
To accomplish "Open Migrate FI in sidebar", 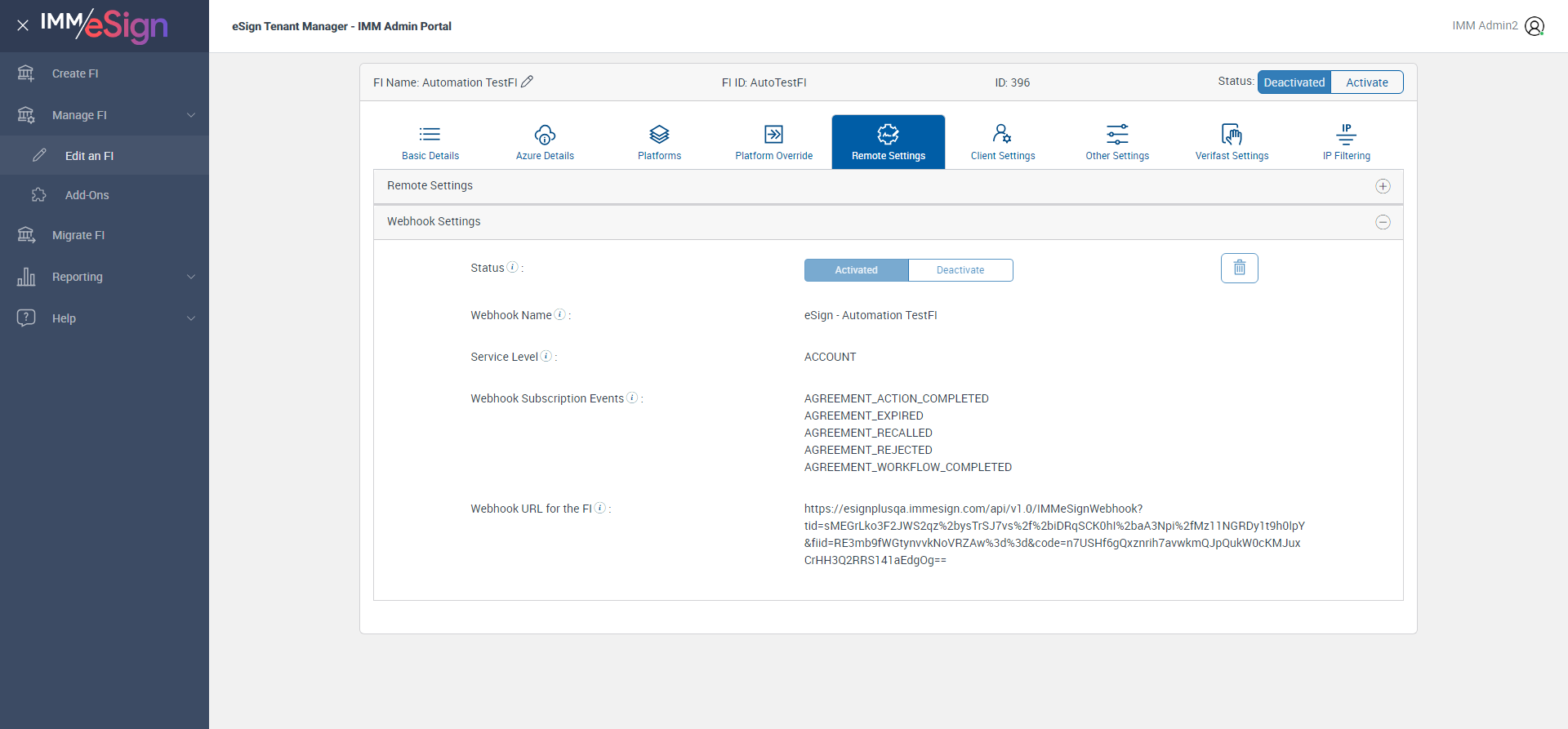I will (105, 235).
